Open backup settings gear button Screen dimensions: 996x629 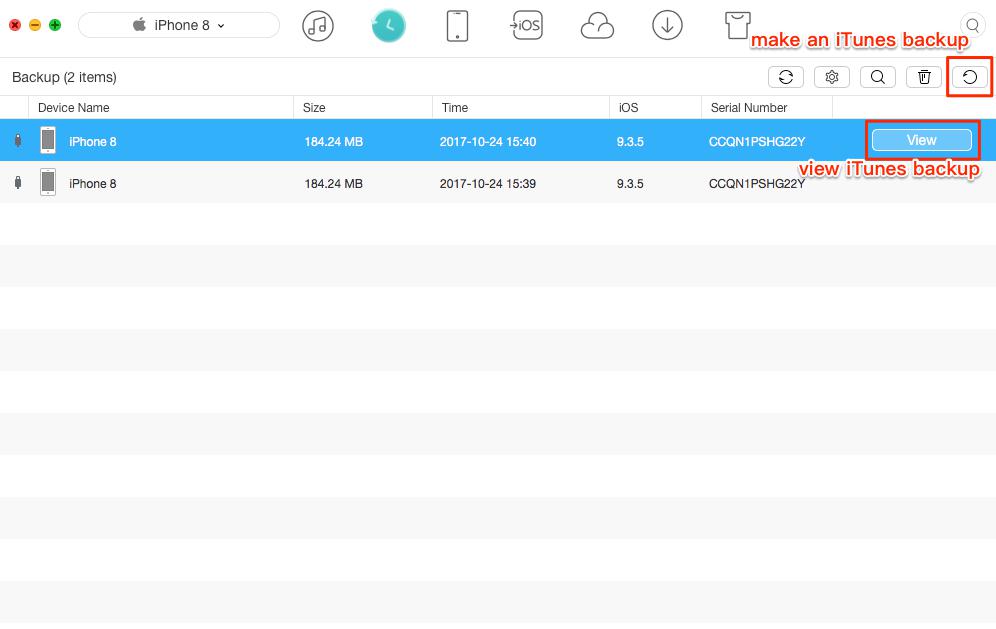click(831, 77)
